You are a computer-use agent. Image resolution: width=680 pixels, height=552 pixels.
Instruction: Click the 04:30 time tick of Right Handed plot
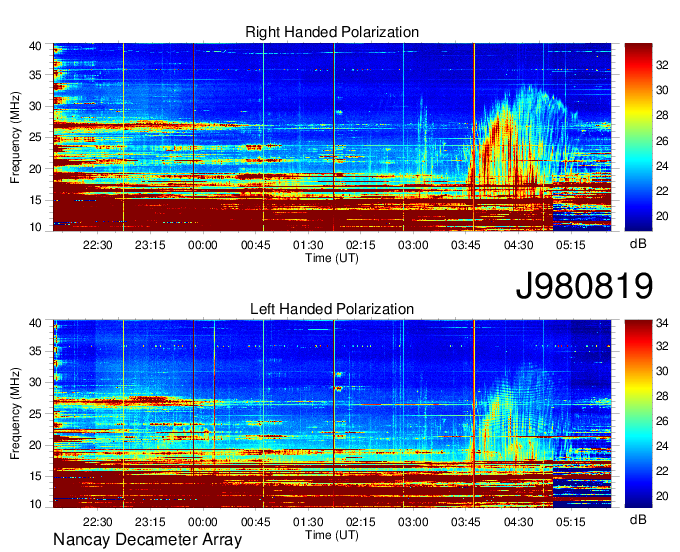click(518, 245)
